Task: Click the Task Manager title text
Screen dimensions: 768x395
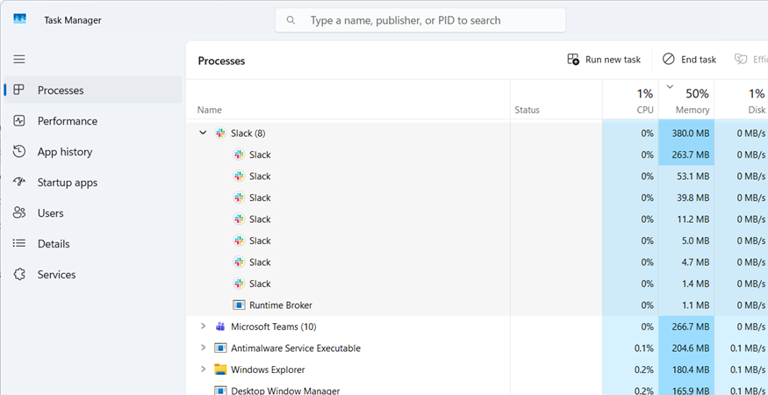Action: 72,20
